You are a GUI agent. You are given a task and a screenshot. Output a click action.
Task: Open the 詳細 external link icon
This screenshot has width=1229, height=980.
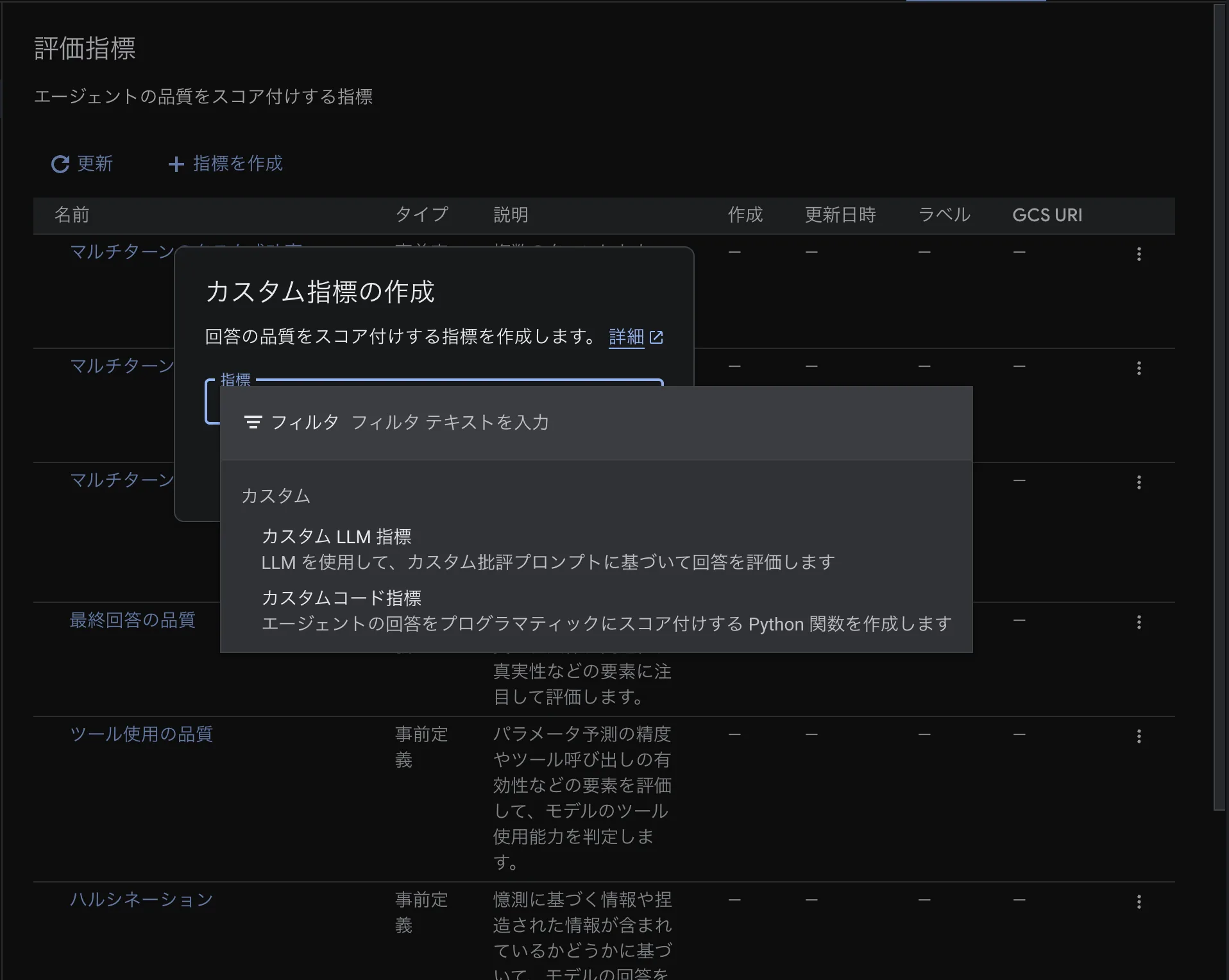pyautogui.click(x=656, y=337)
